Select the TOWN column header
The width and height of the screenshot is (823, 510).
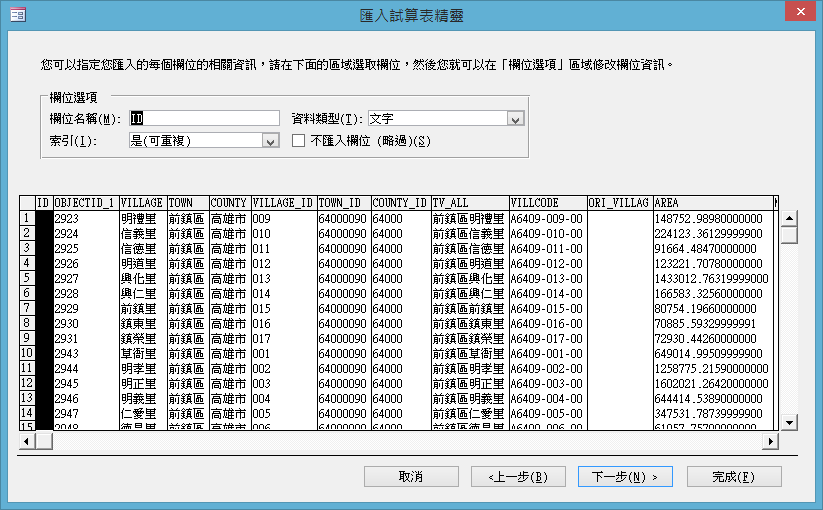tap(187, 203)
